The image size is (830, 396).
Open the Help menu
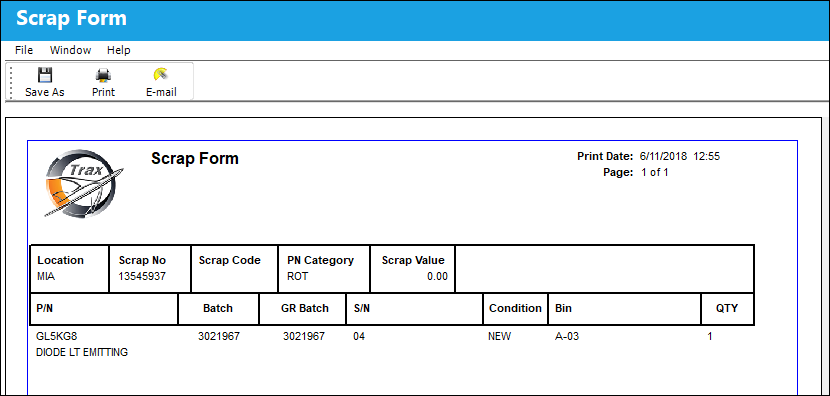pos(119,50)
